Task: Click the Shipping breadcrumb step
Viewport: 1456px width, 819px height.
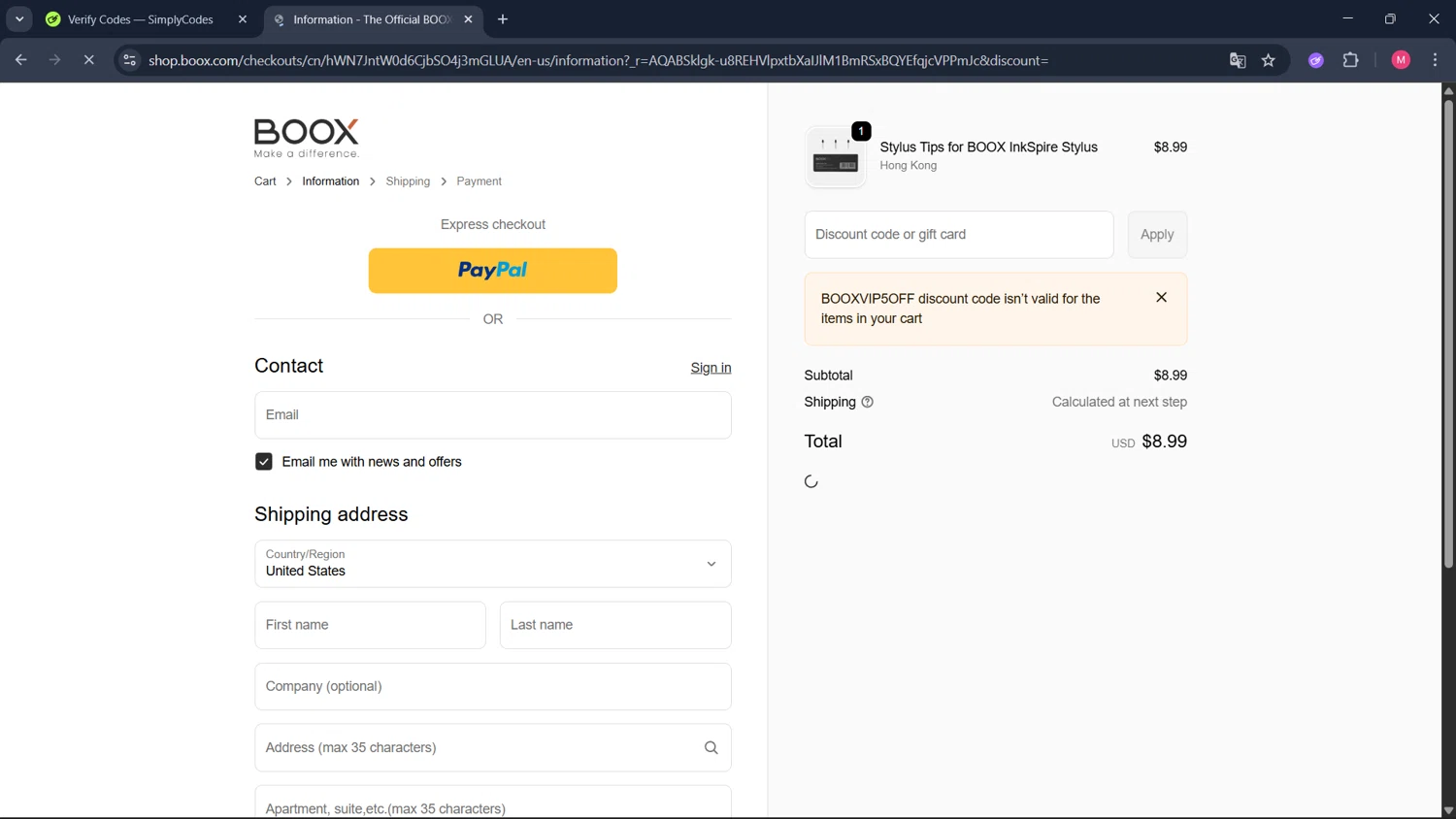Action: click(408, 181)
